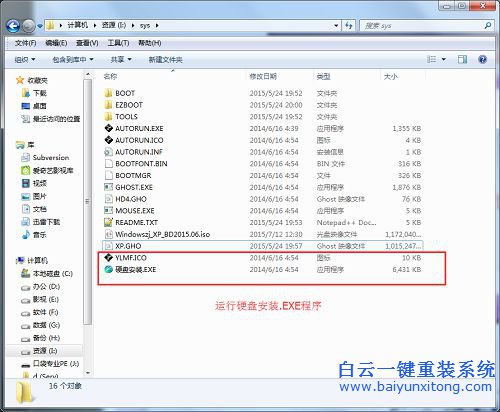Open drive 资源 (I:) in sidebar

pos(39,351)
